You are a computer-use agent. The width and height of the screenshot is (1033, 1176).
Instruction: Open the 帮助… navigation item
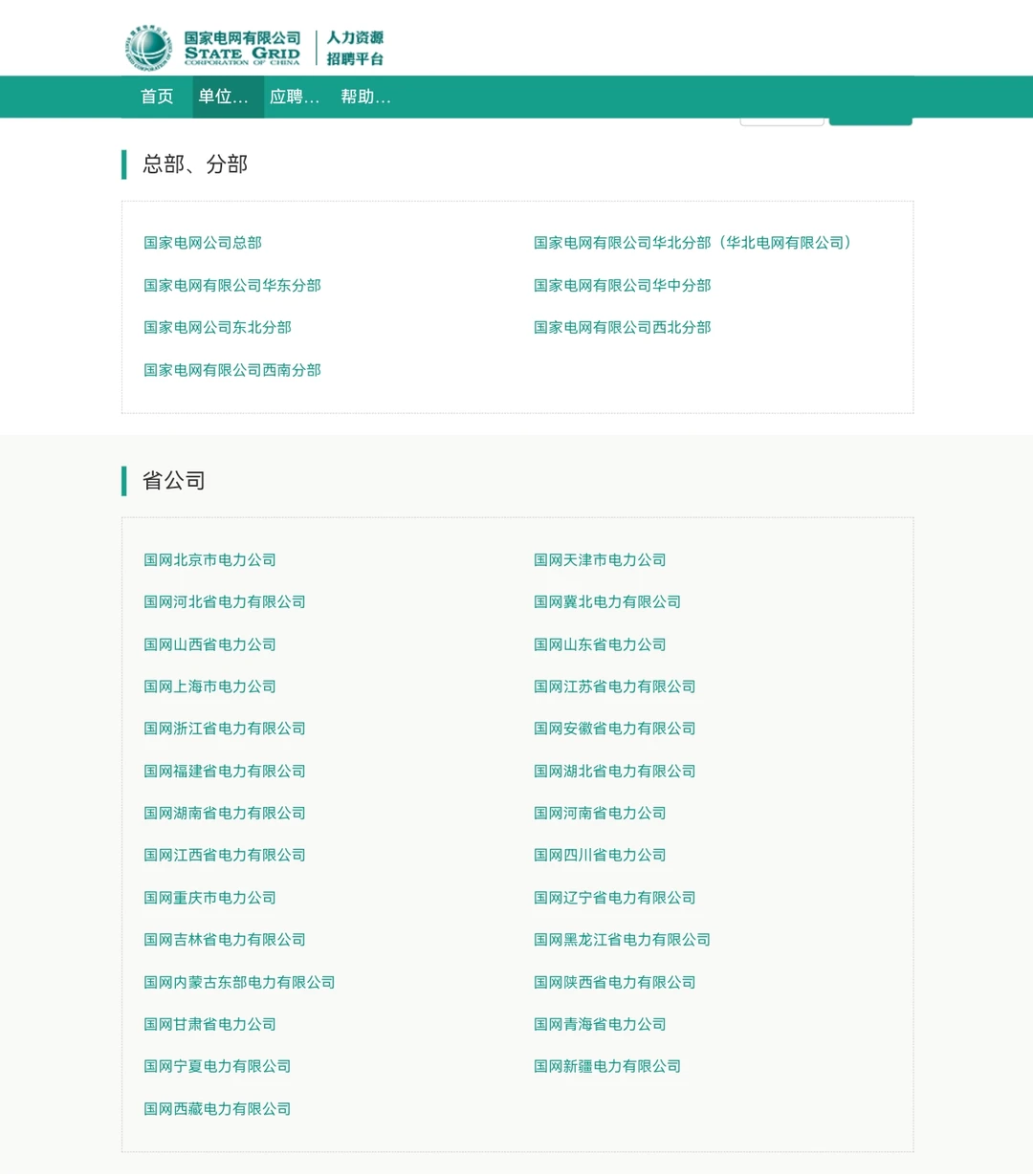click(366, 97)
